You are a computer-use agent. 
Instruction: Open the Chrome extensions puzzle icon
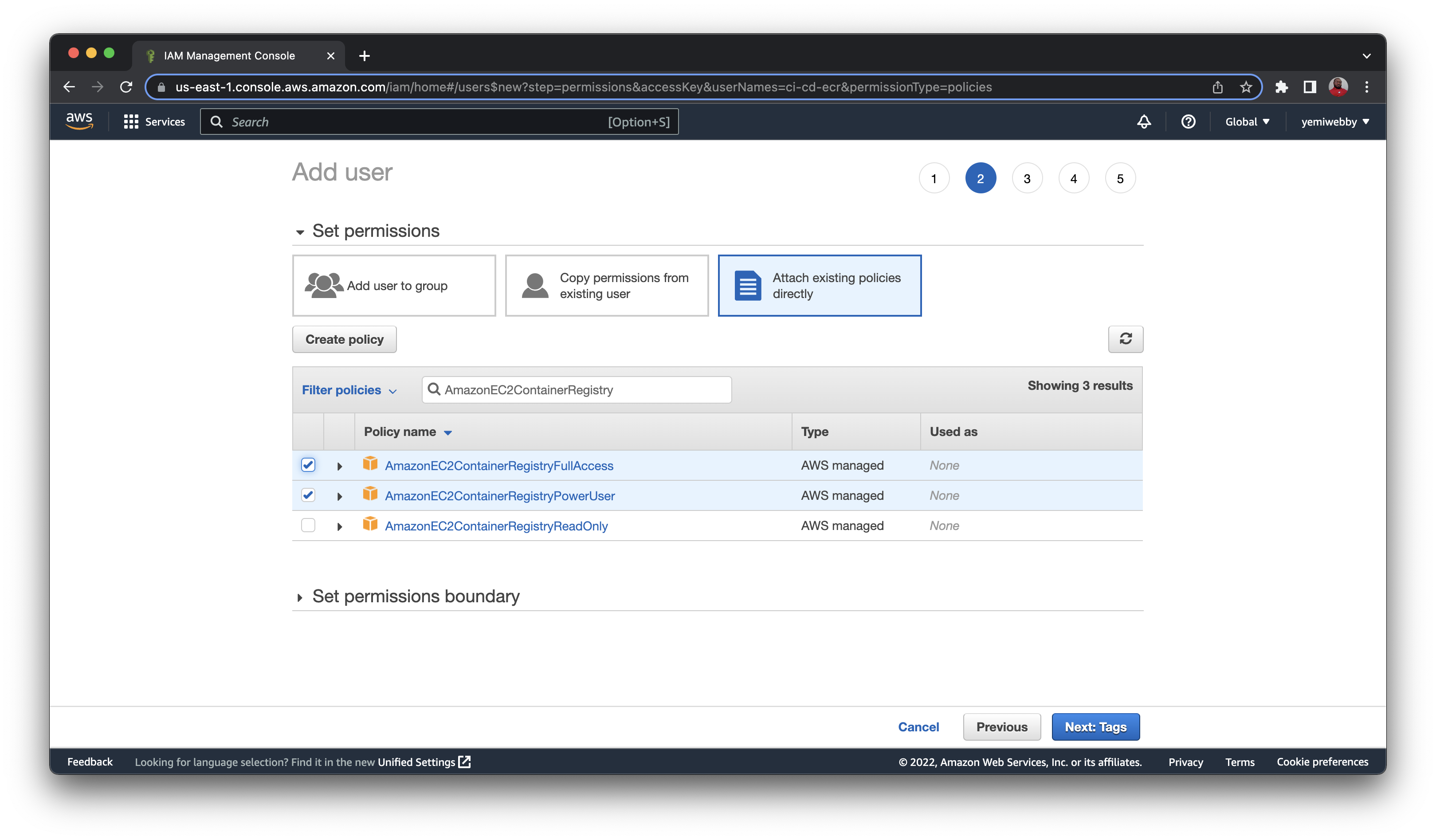[1282, 87]
